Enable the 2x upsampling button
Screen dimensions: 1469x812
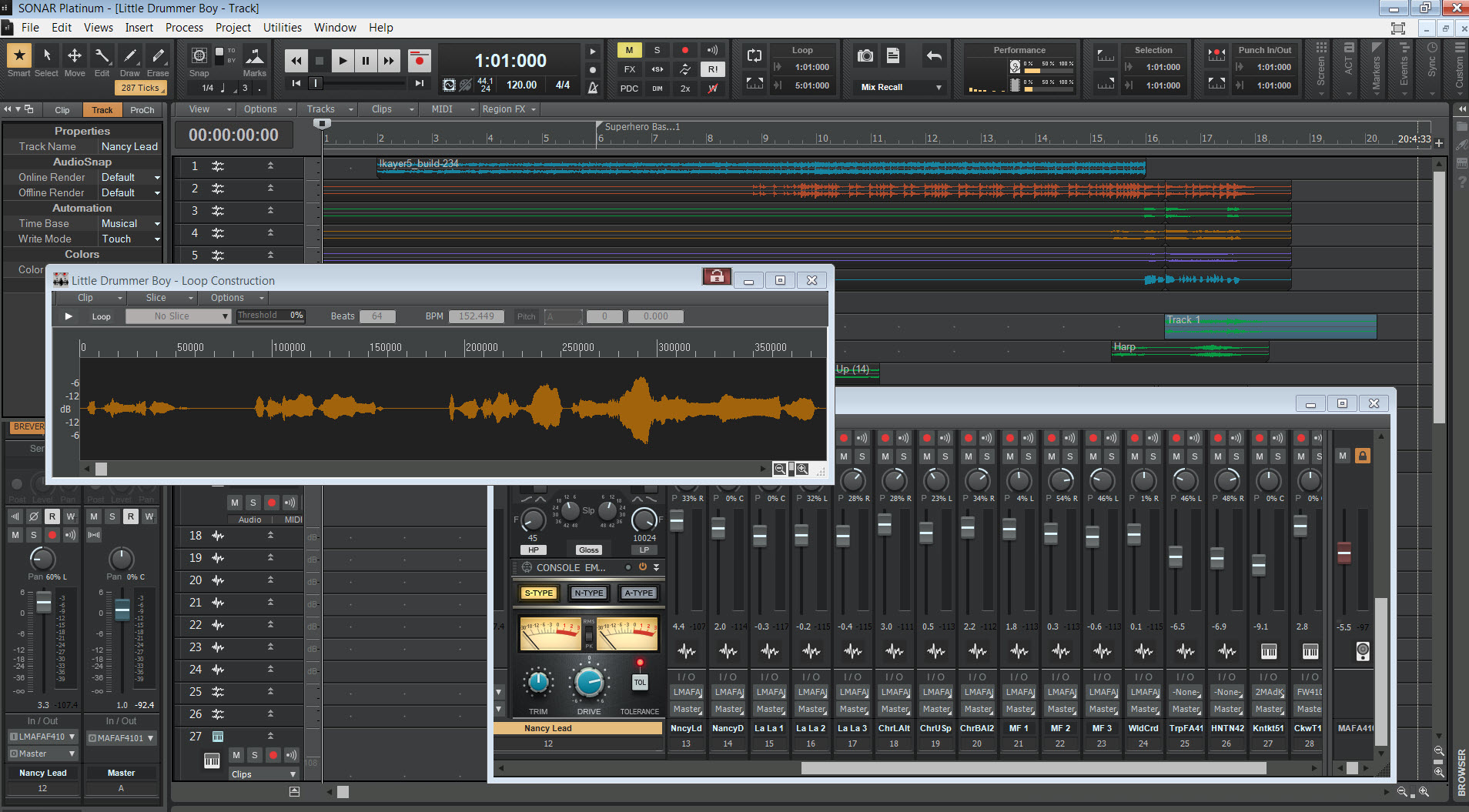point(684,89)
